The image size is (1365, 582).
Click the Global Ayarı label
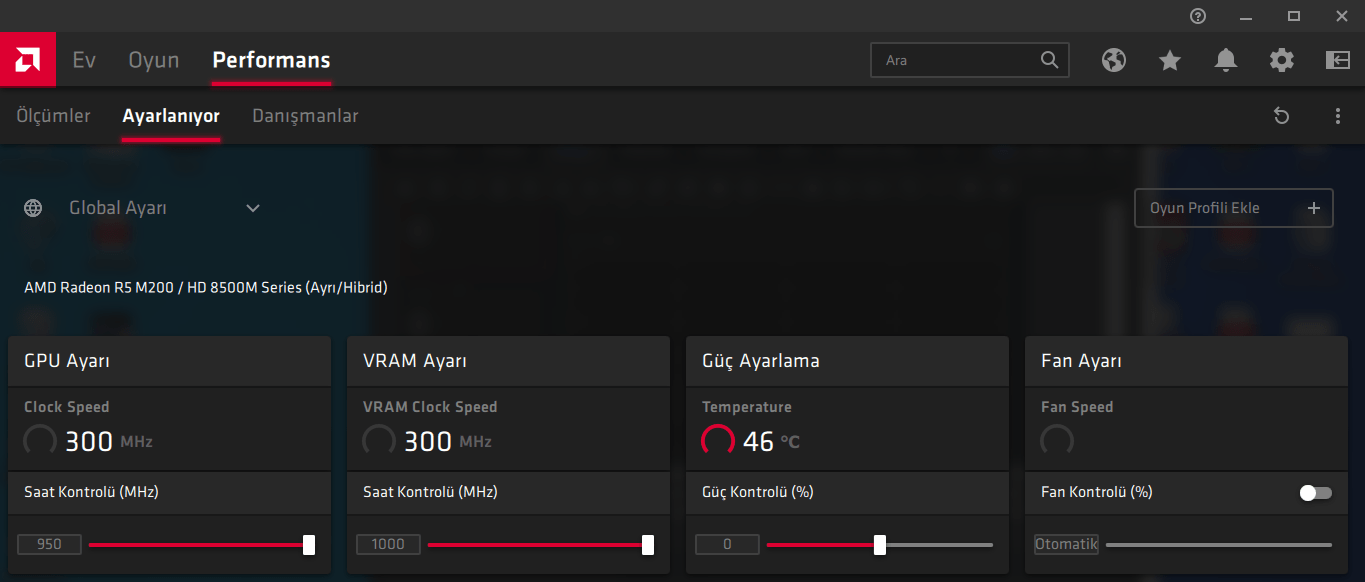[118, 208]
